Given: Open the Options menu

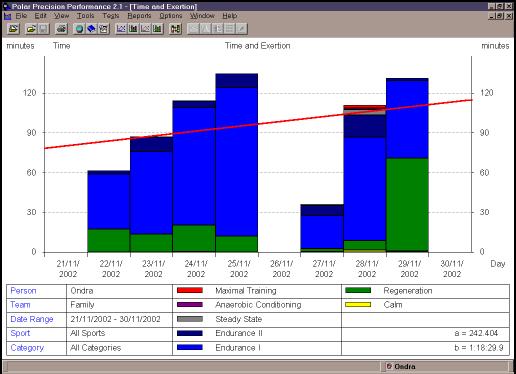Looking at the screenshot, I should (171, 16).
